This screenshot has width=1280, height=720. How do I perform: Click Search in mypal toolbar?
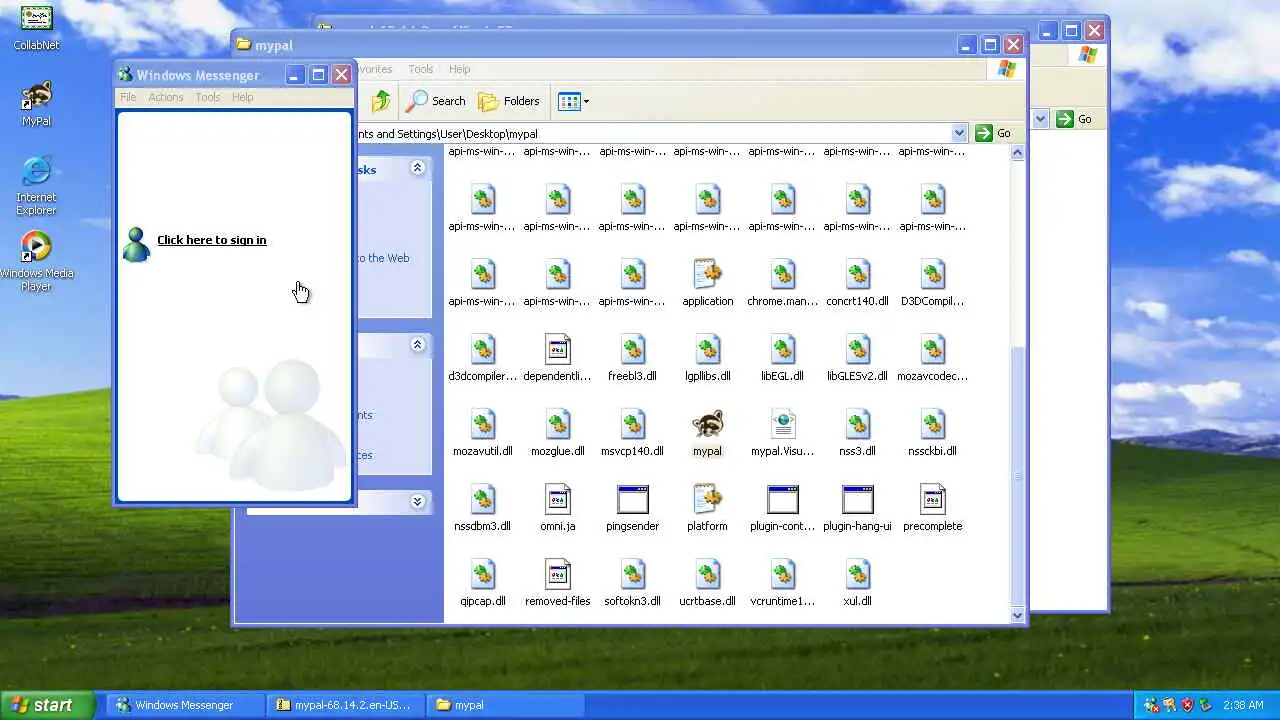(x=436, y=101)
